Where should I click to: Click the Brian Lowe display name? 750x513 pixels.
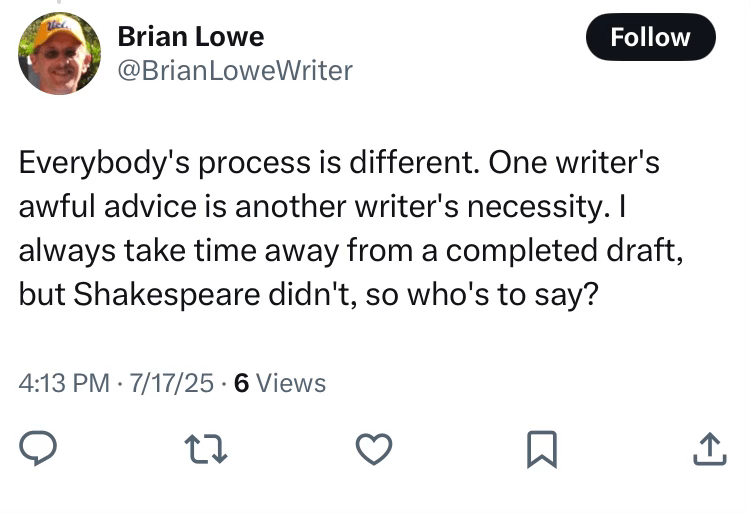pos(191,37)
